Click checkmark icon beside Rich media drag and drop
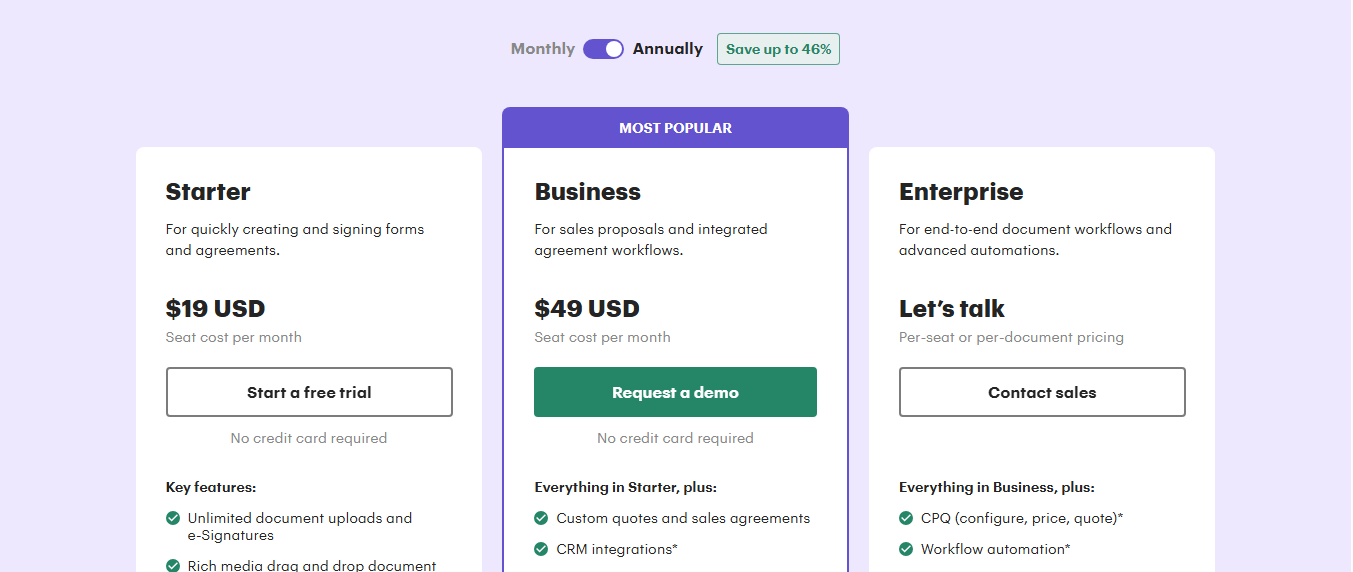 coord(173,566)
